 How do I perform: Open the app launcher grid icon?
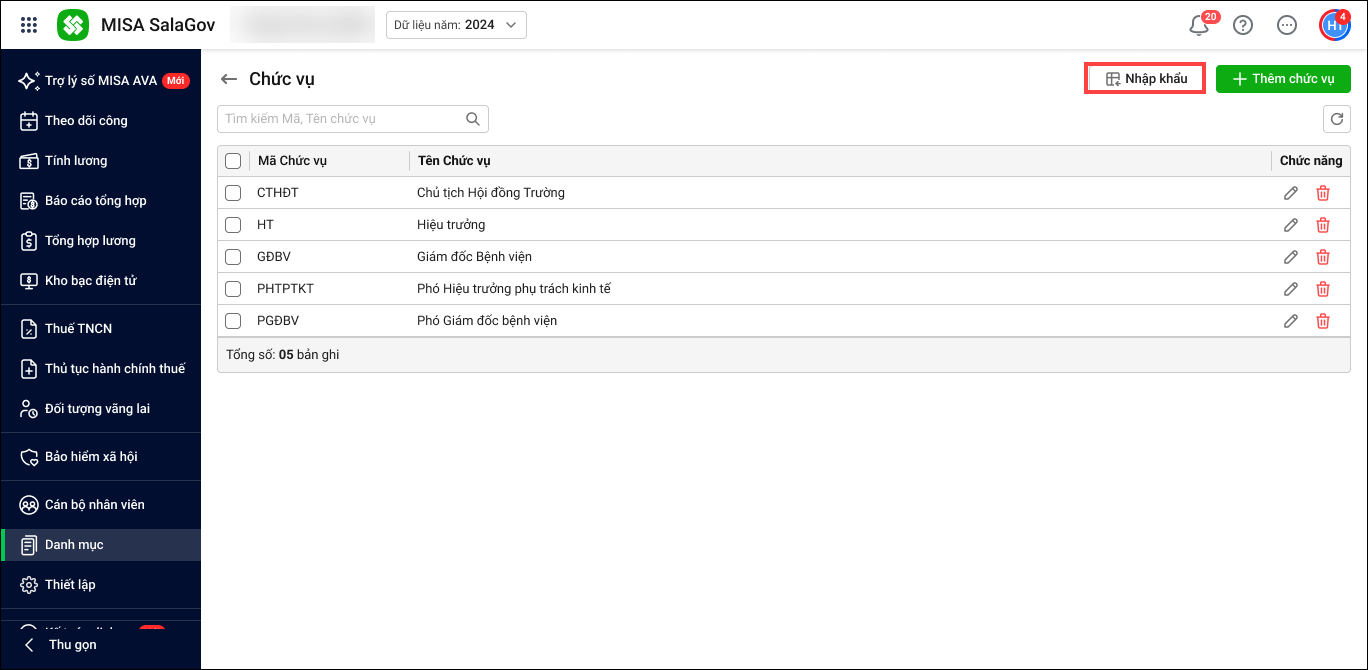tap(29, 25)
